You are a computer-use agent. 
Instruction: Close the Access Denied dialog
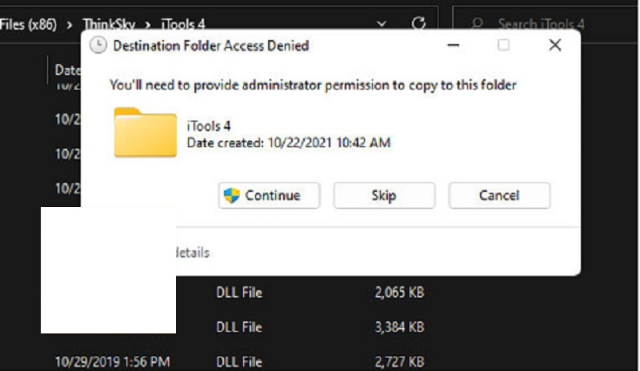[x=555, y=45]
